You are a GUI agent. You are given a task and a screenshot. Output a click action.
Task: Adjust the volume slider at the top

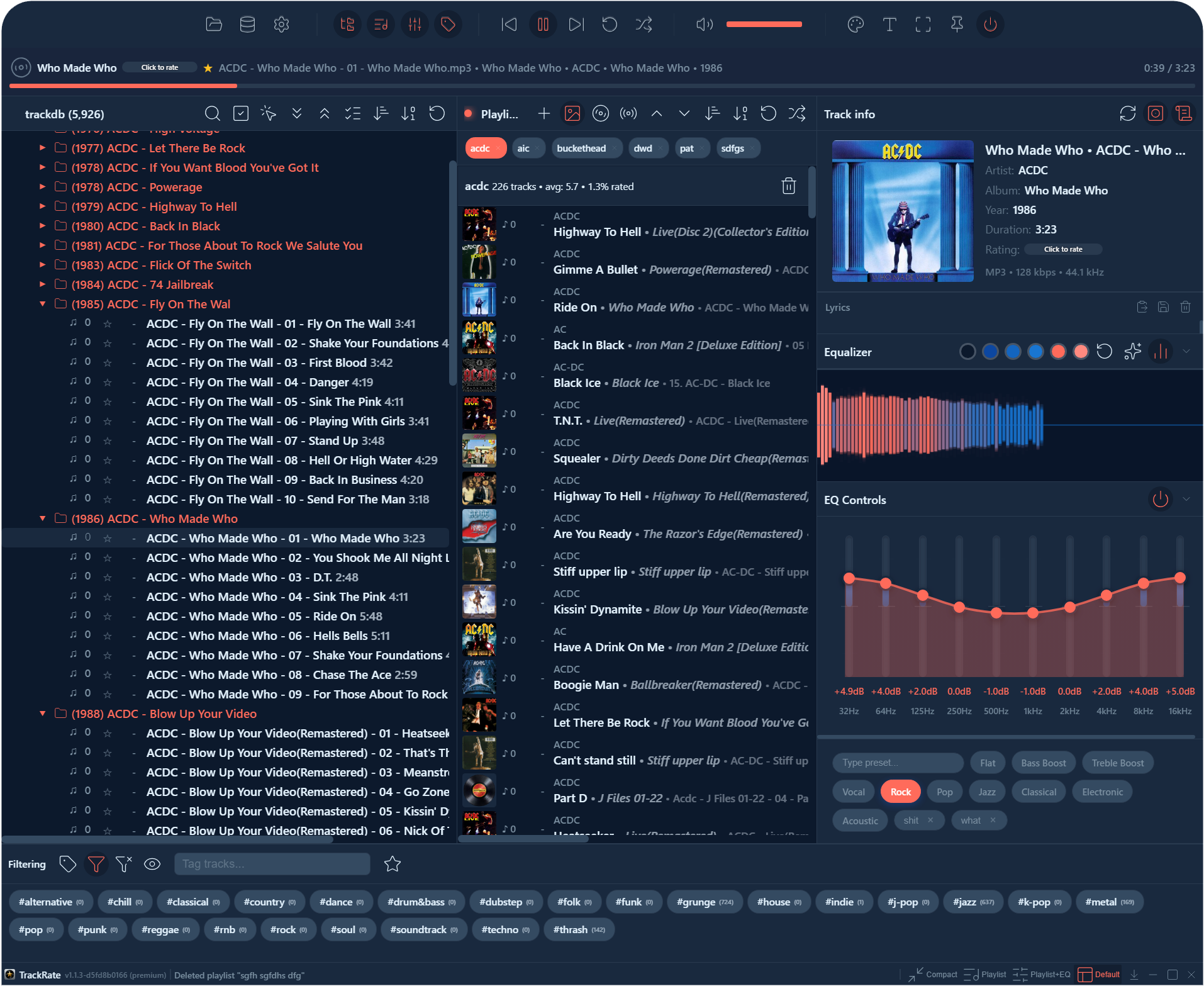click(x=764, y=24)
